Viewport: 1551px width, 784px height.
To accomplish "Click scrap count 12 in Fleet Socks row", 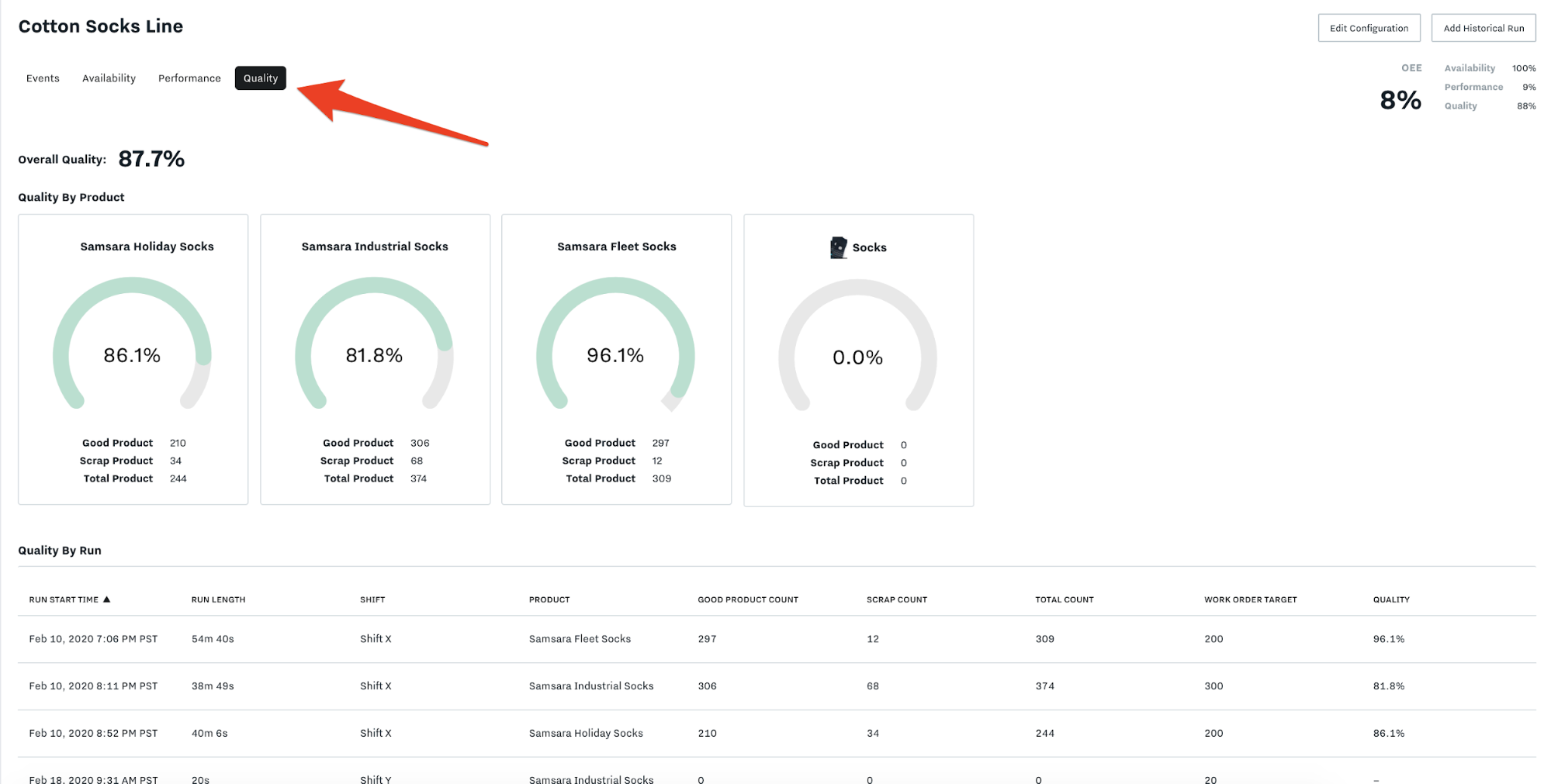I will 873,639.
